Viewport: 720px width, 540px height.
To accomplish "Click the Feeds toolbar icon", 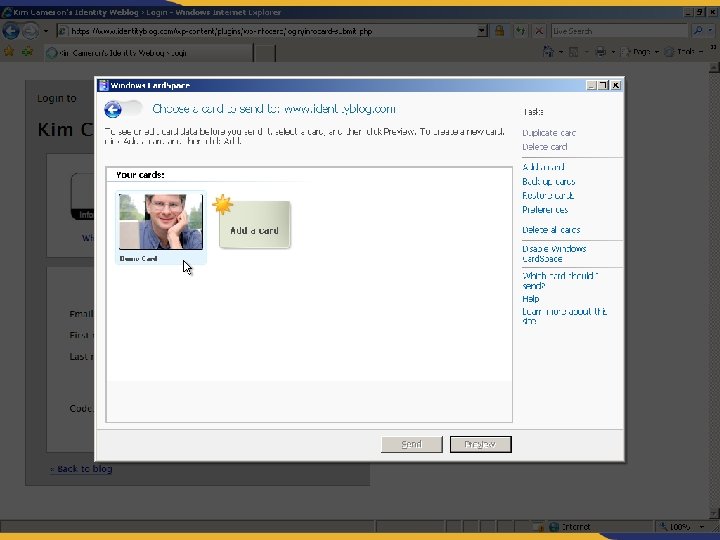I will click(574, 52).
